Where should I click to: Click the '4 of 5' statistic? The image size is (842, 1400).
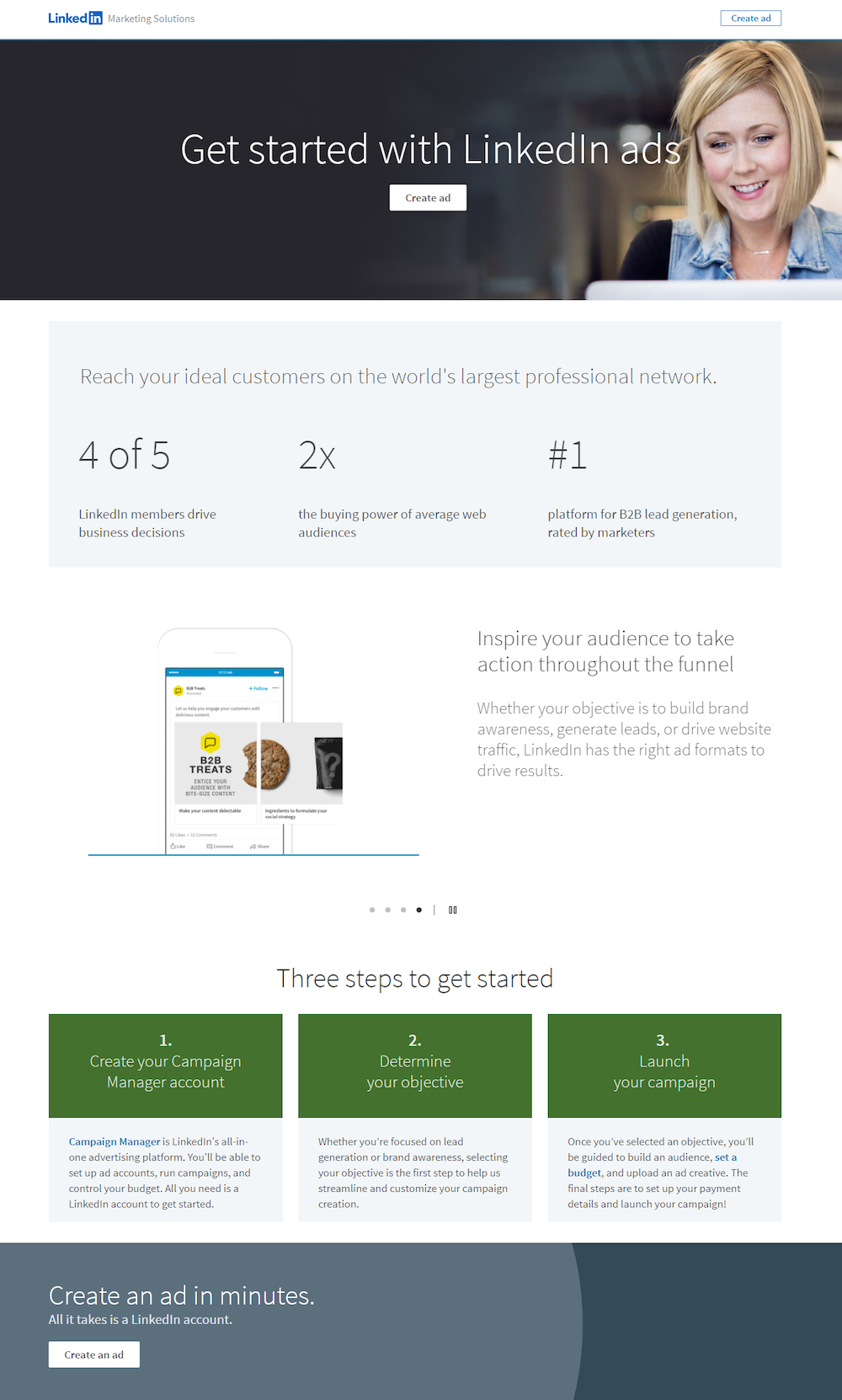point(125,455)
